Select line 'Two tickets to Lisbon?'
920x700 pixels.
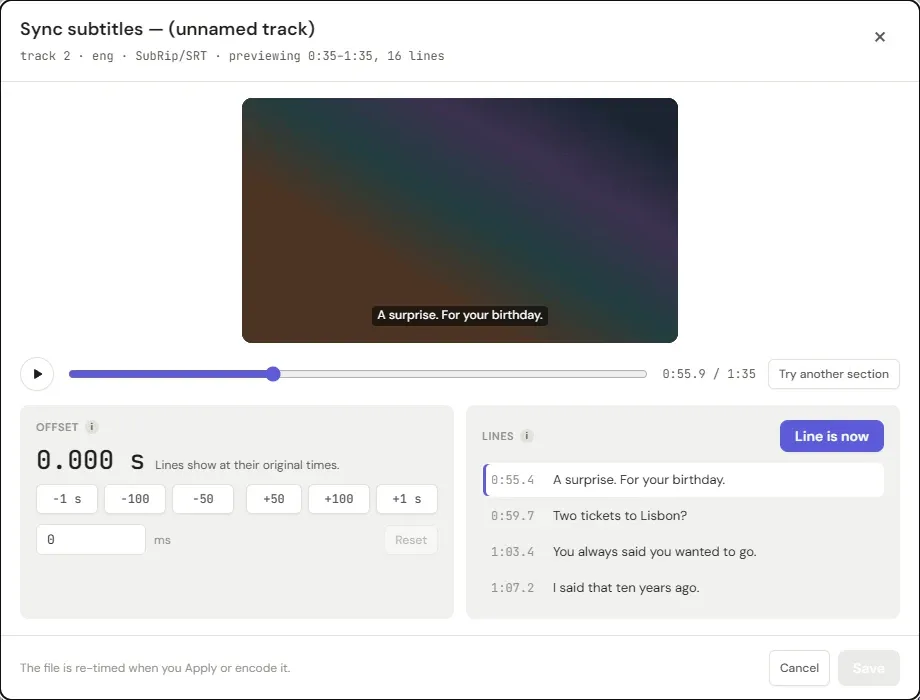[684, 516]
